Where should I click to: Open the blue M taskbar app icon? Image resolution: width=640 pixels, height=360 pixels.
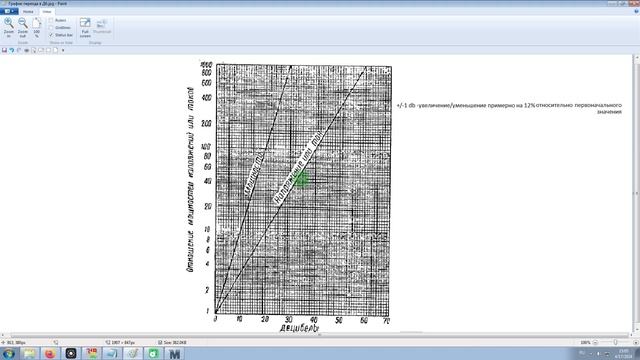175,353
